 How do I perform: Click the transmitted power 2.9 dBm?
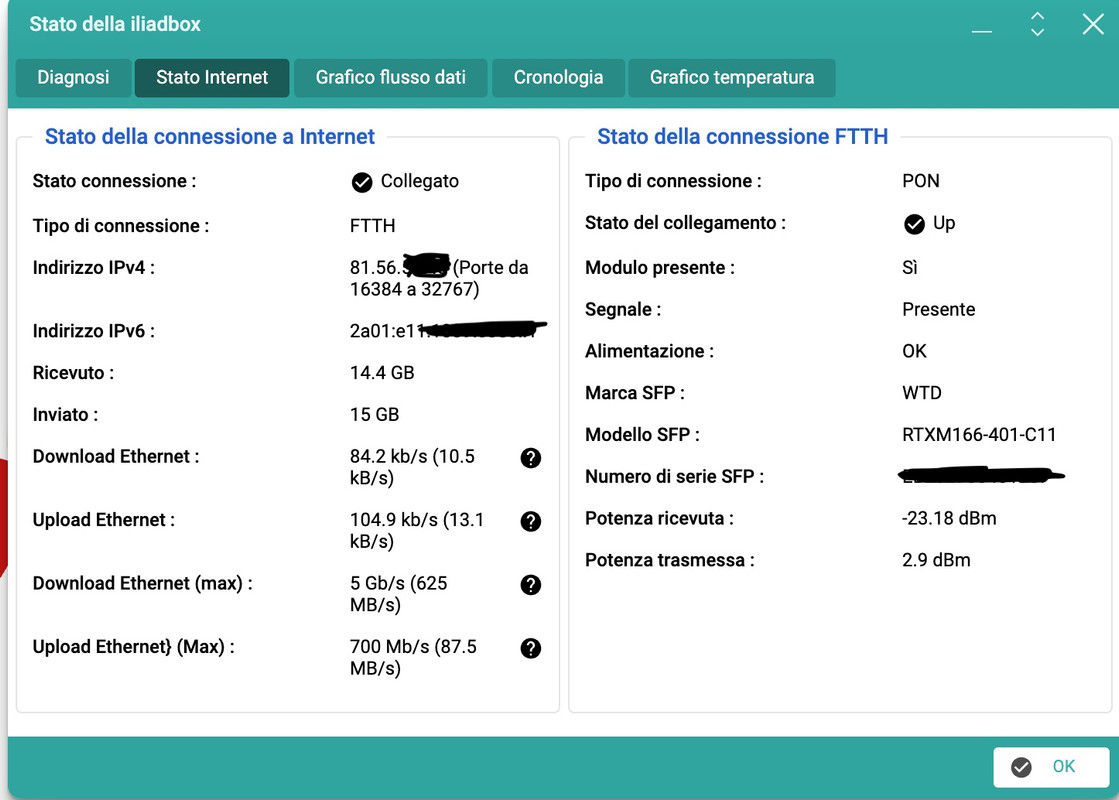936,560
